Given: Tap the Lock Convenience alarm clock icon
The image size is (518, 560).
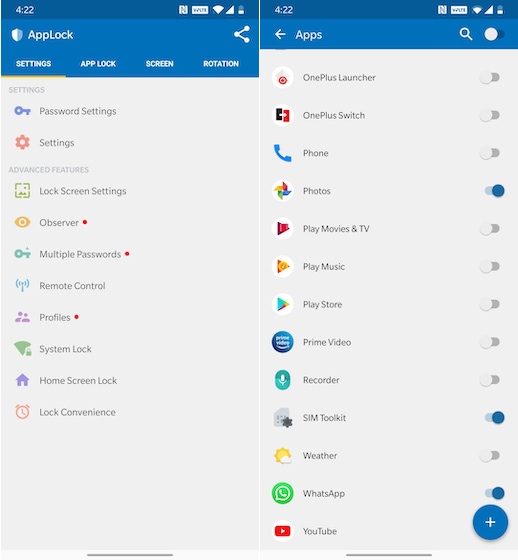Looking at the screenshot, I should tap(22, 412).
